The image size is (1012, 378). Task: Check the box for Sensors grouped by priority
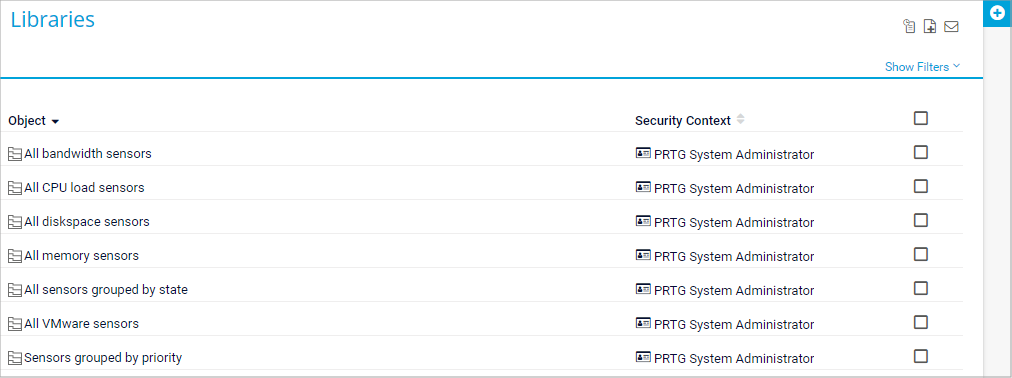point(921,356)
